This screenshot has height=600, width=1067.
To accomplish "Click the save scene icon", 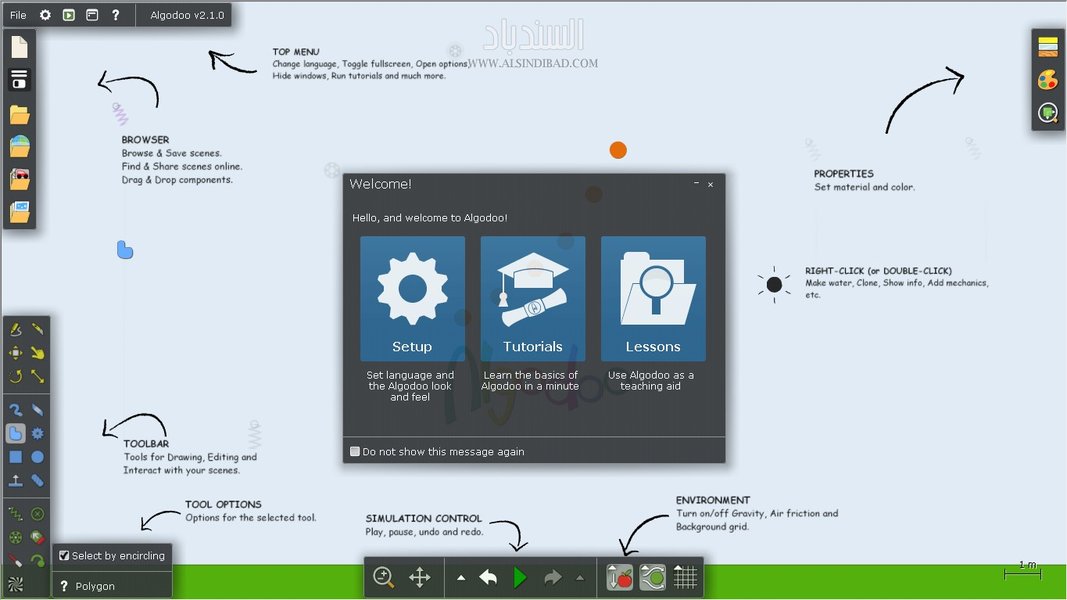I will [19, 80].
